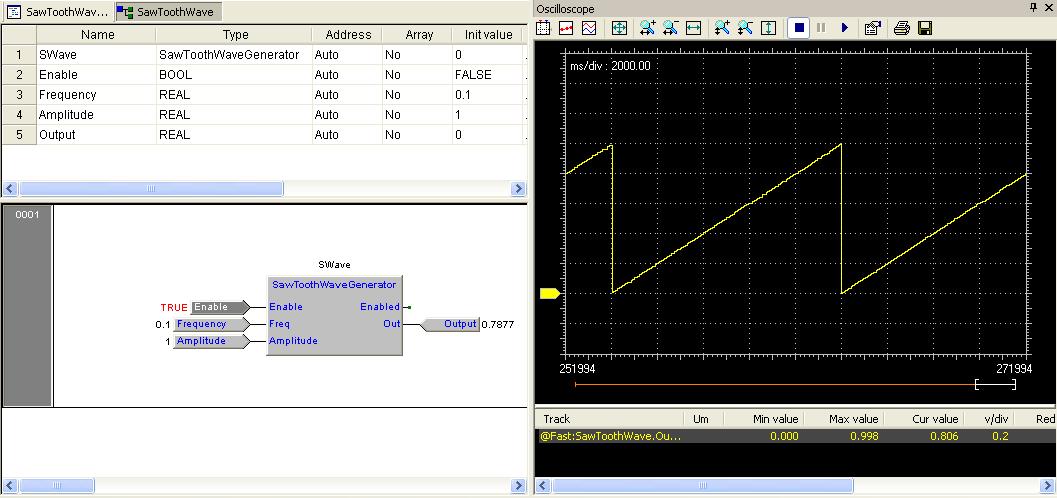This screenshot has width=1057, height=498.
Task: Click the Type column header
Action: (x=235, y=34)
